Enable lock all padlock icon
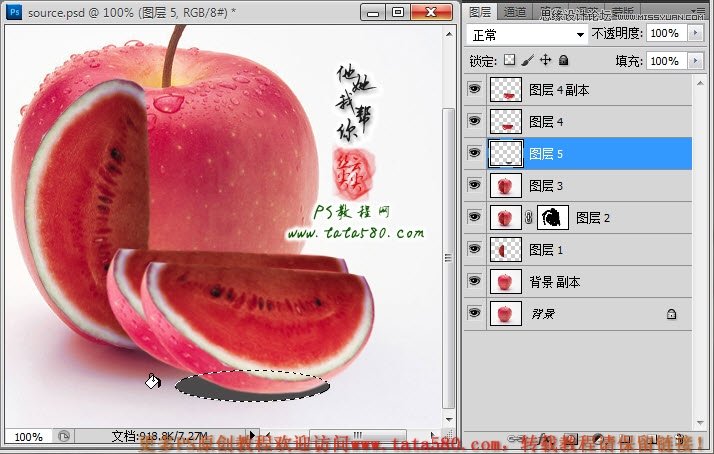Image resolution: width=714 pixels, height=454 pixels. pyautogui.click(x=563, y=60)
